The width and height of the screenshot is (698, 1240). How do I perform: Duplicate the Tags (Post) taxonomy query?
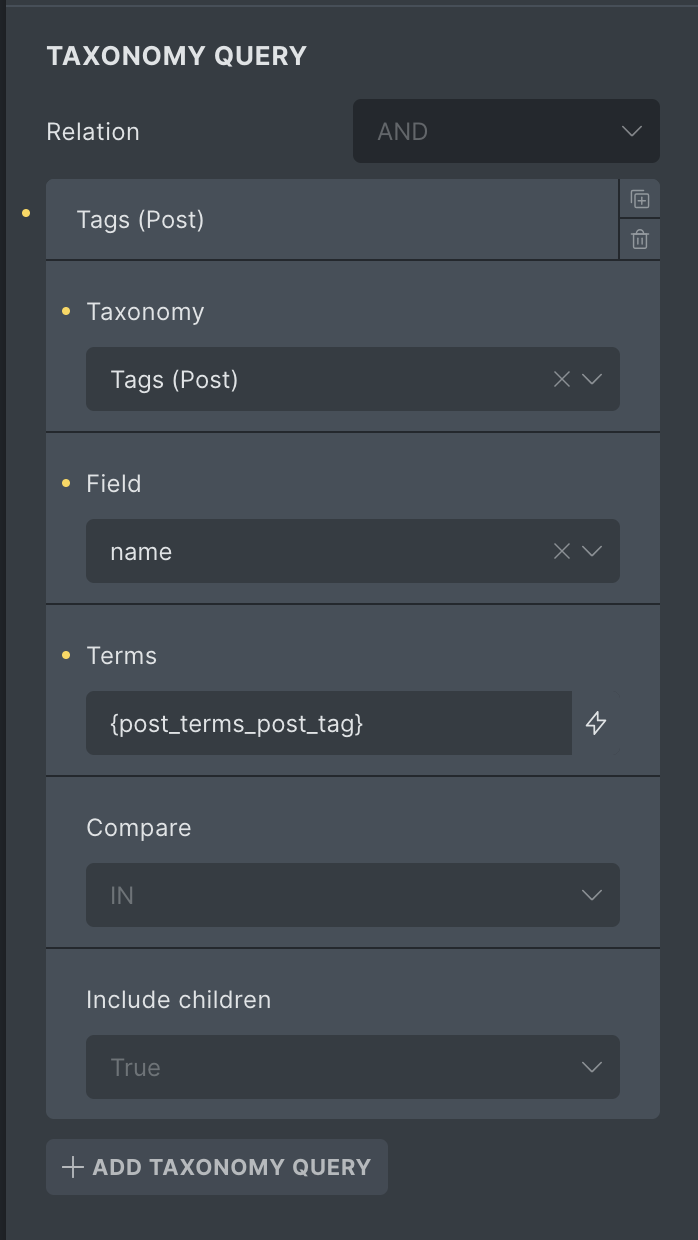(x=640, y=200)
